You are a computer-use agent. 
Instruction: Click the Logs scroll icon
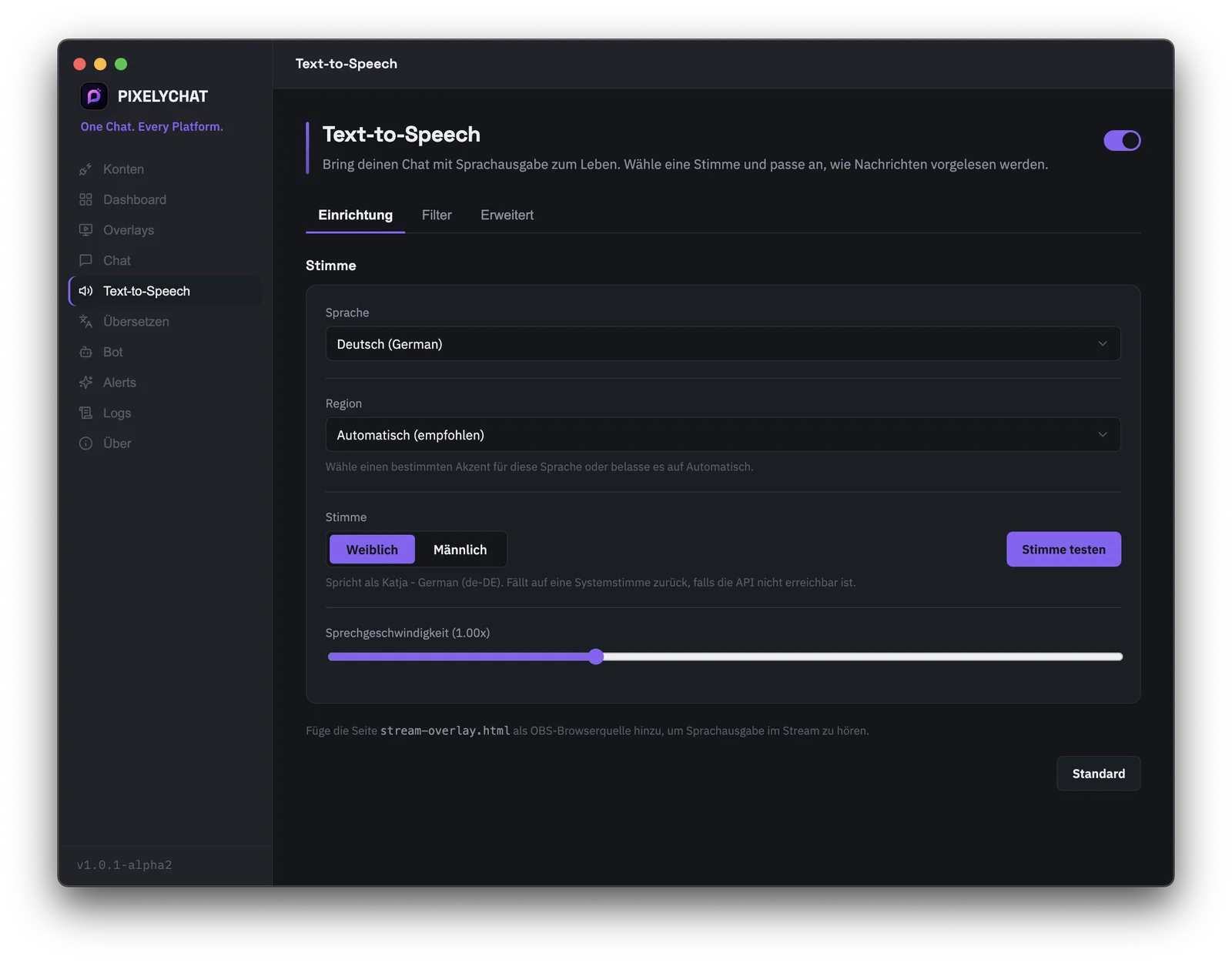(85, 413)
